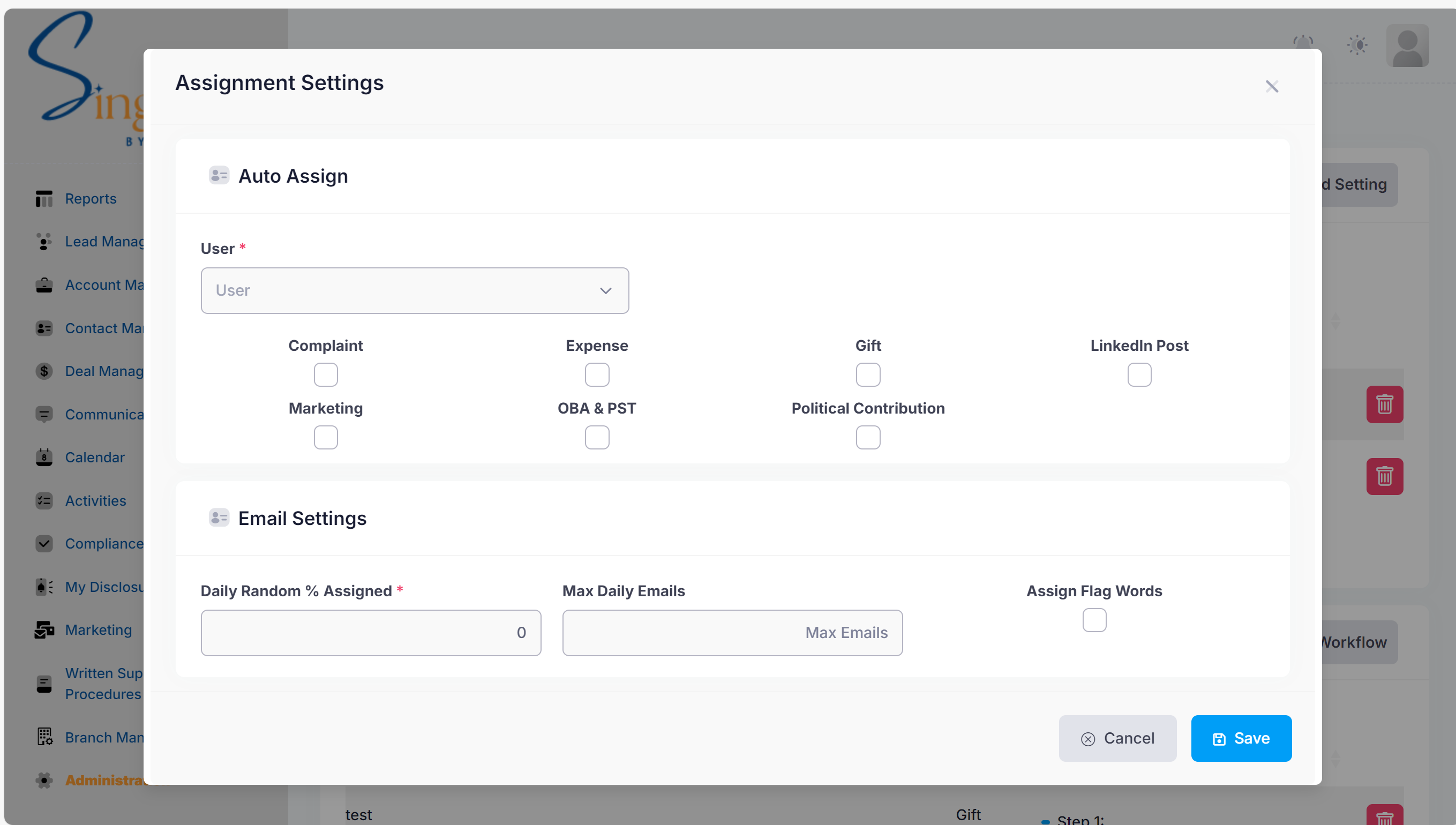Open the User dropdown

click(x=415, y=291)
